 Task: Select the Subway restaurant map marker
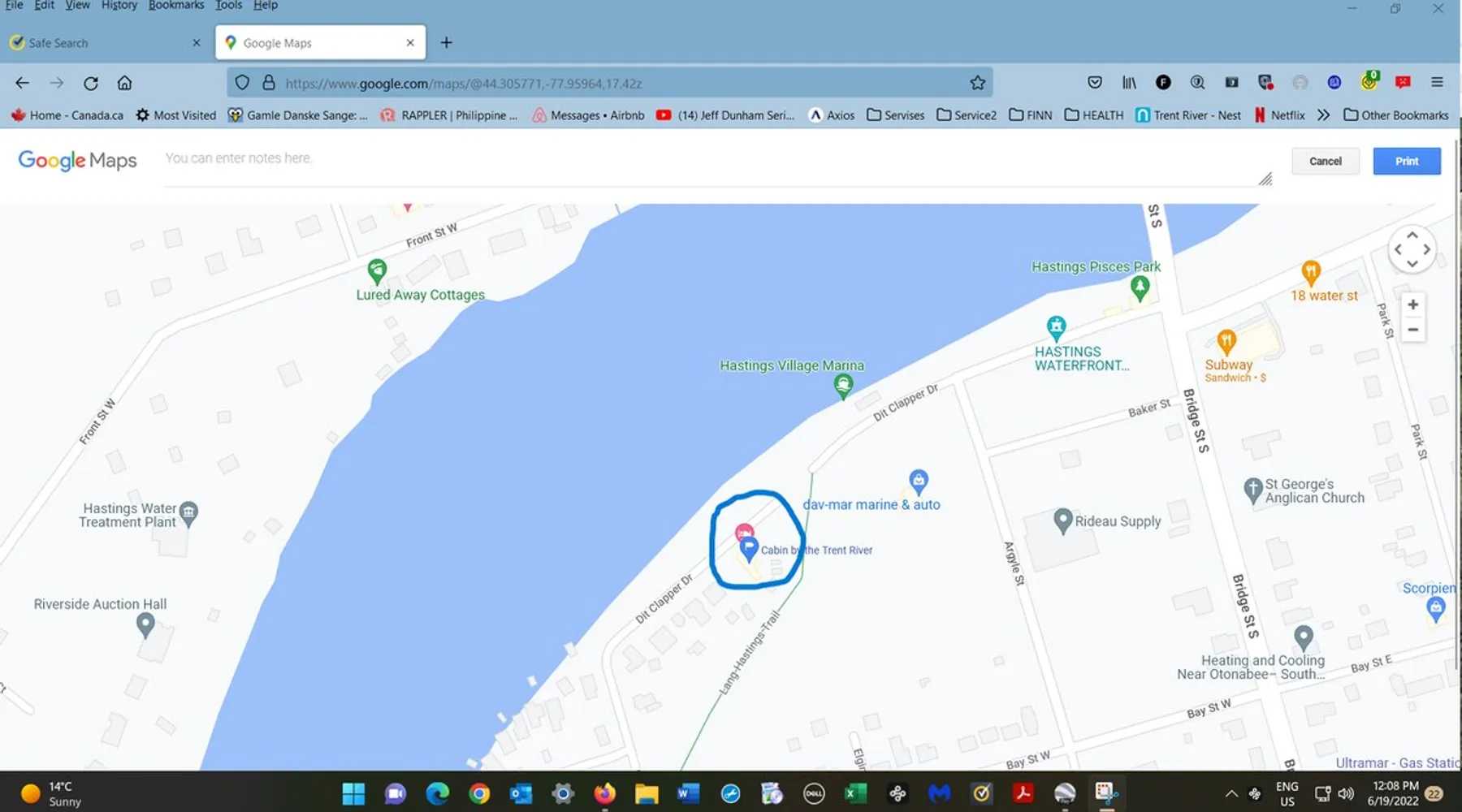(x=1226, y=342)
